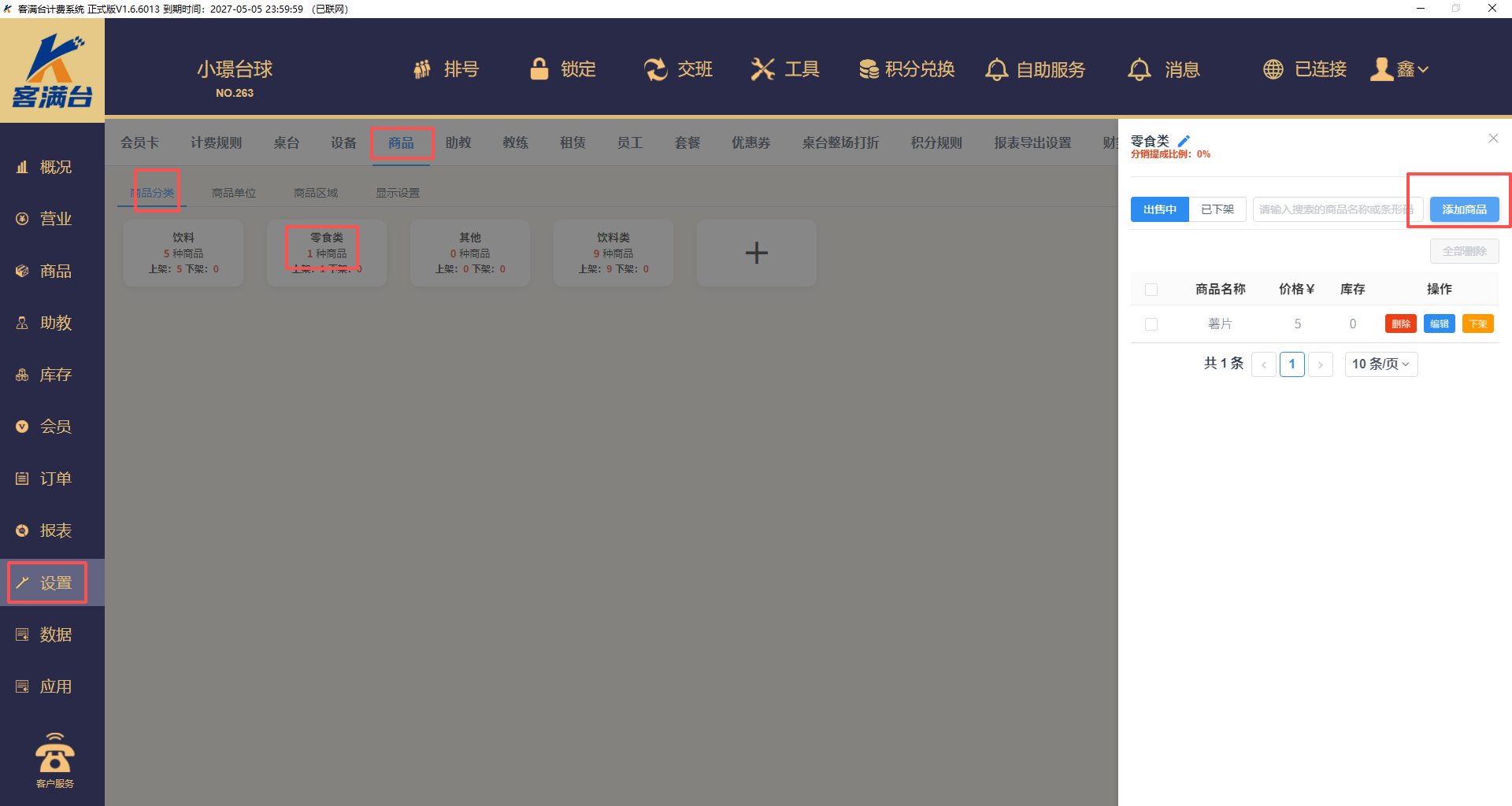
Task: Switch the filter to 已下架
Action: click(1217, 209)
